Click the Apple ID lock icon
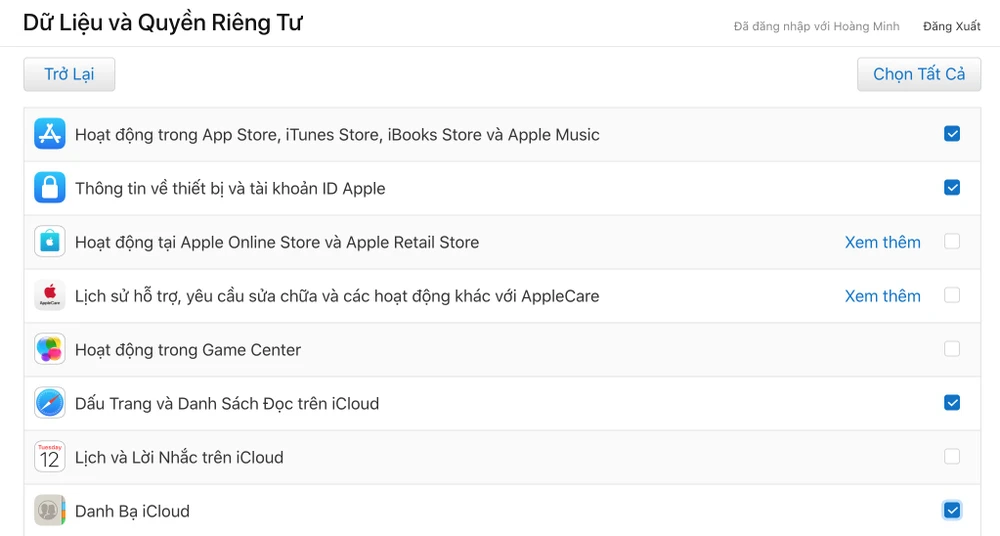The height and width of the screenshot is (536, 1000). (50, 188)
